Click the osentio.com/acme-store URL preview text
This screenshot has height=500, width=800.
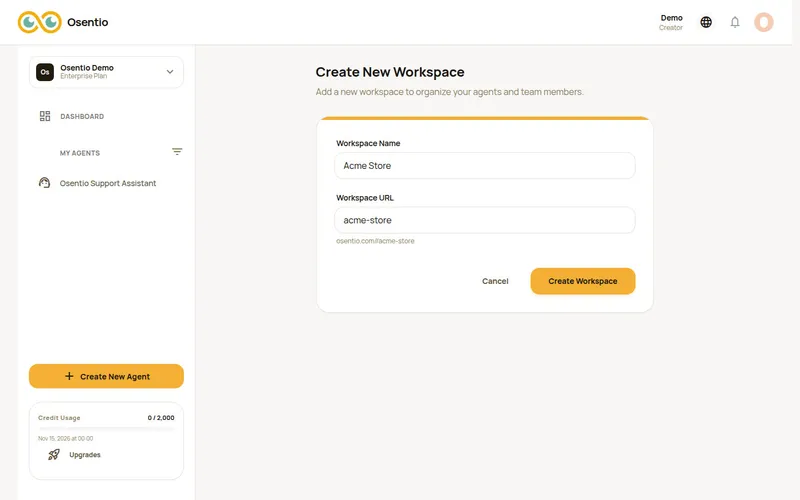375,241
